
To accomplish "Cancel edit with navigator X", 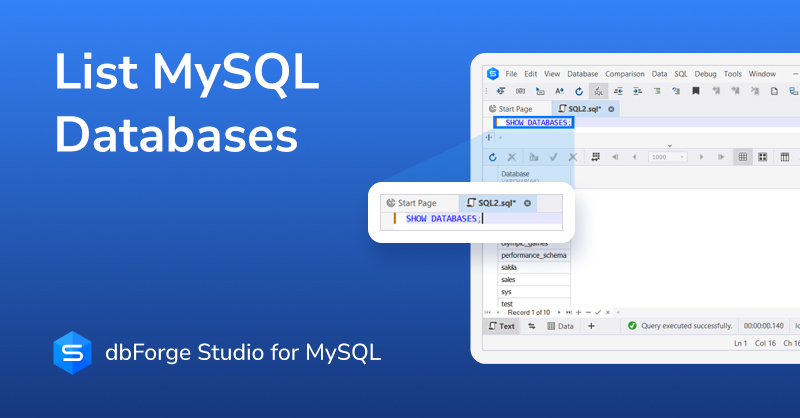I will pos(608,312).
